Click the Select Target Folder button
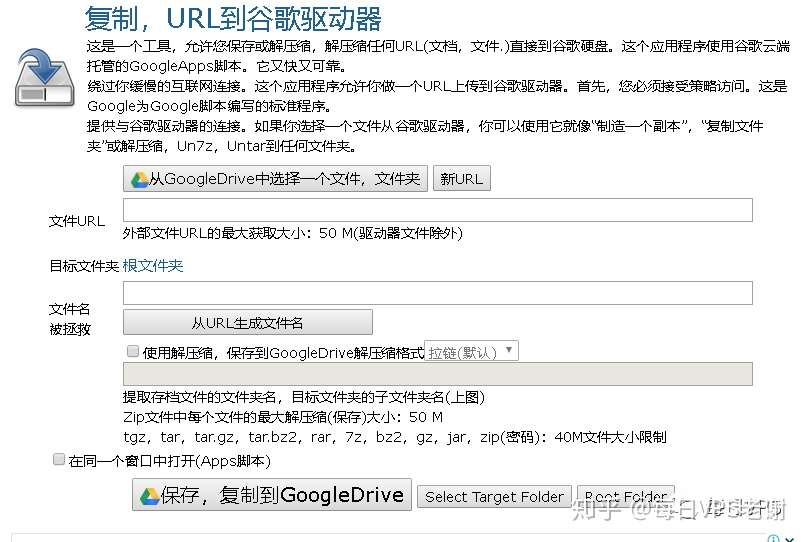This screenshot has width=807, height=542. (494, 497)
